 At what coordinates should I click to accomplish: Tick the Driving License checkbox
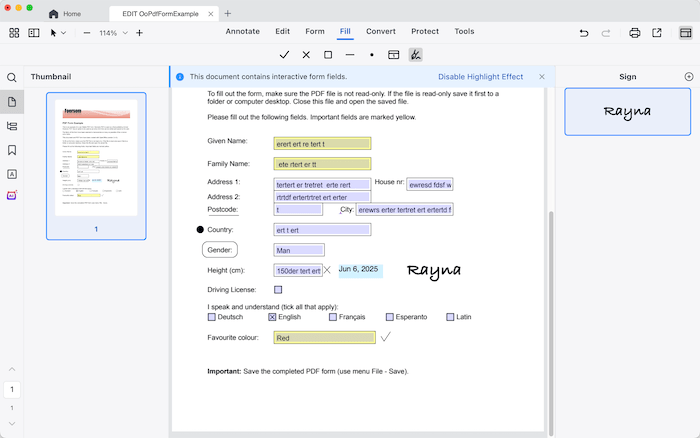coord(278,290)
